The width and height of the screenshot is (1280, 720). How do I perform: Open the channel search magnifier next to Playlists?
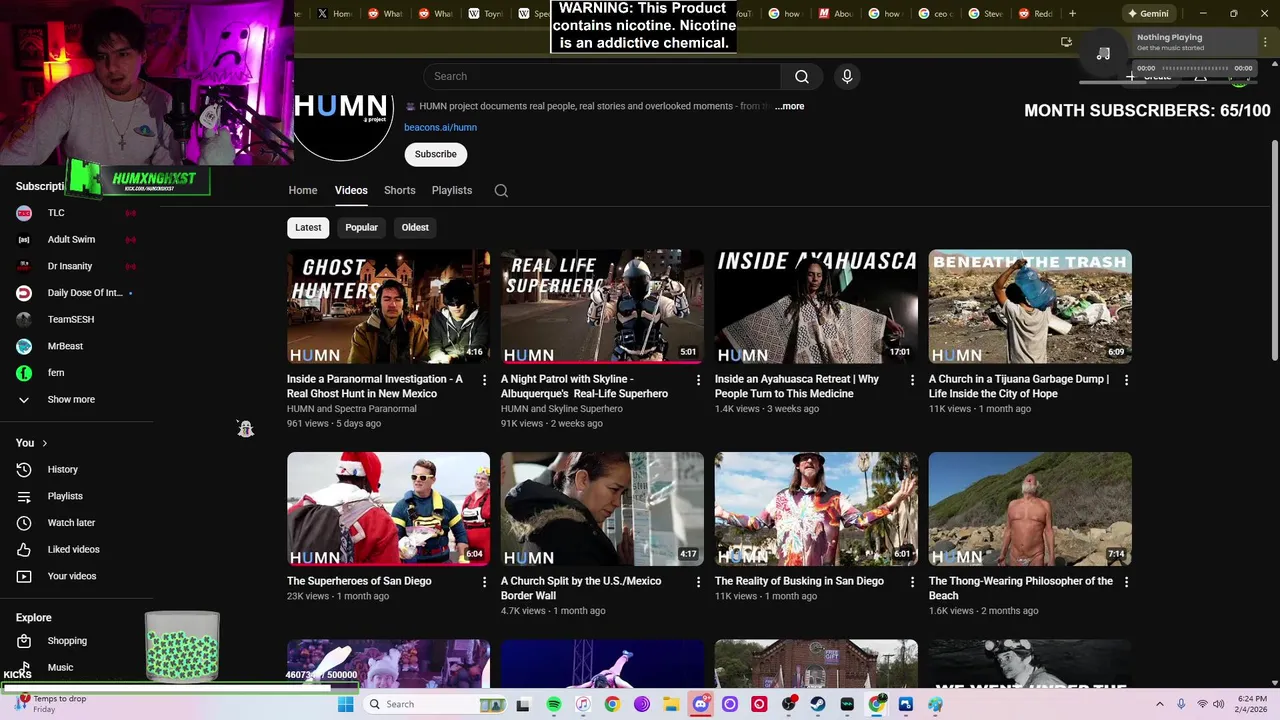(501, 190)
